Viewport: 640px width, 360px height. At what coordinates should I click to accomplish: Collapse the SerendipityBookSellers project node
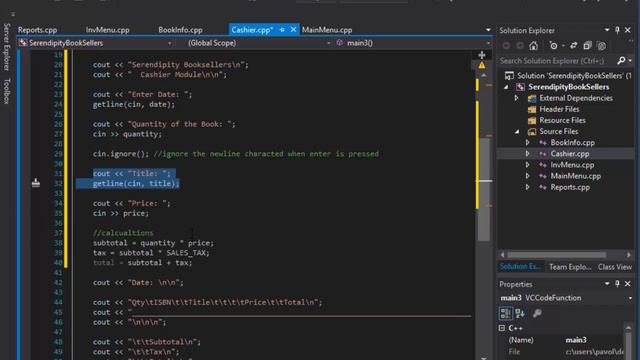pos(507,87)
